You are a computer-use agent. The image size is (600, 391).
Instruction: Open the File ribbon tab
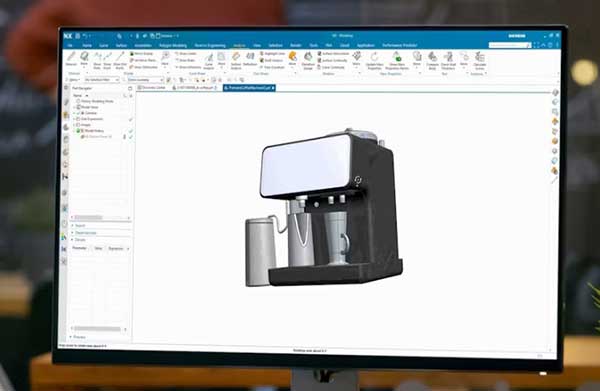70,46
